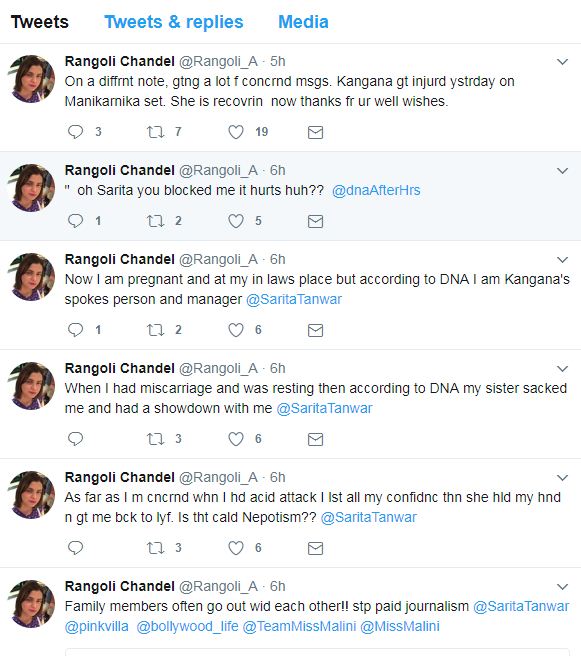Viewport: 581px width, 656px height.
Task: Like the tweet with 19 likes
Action: (x=236, y=132)
